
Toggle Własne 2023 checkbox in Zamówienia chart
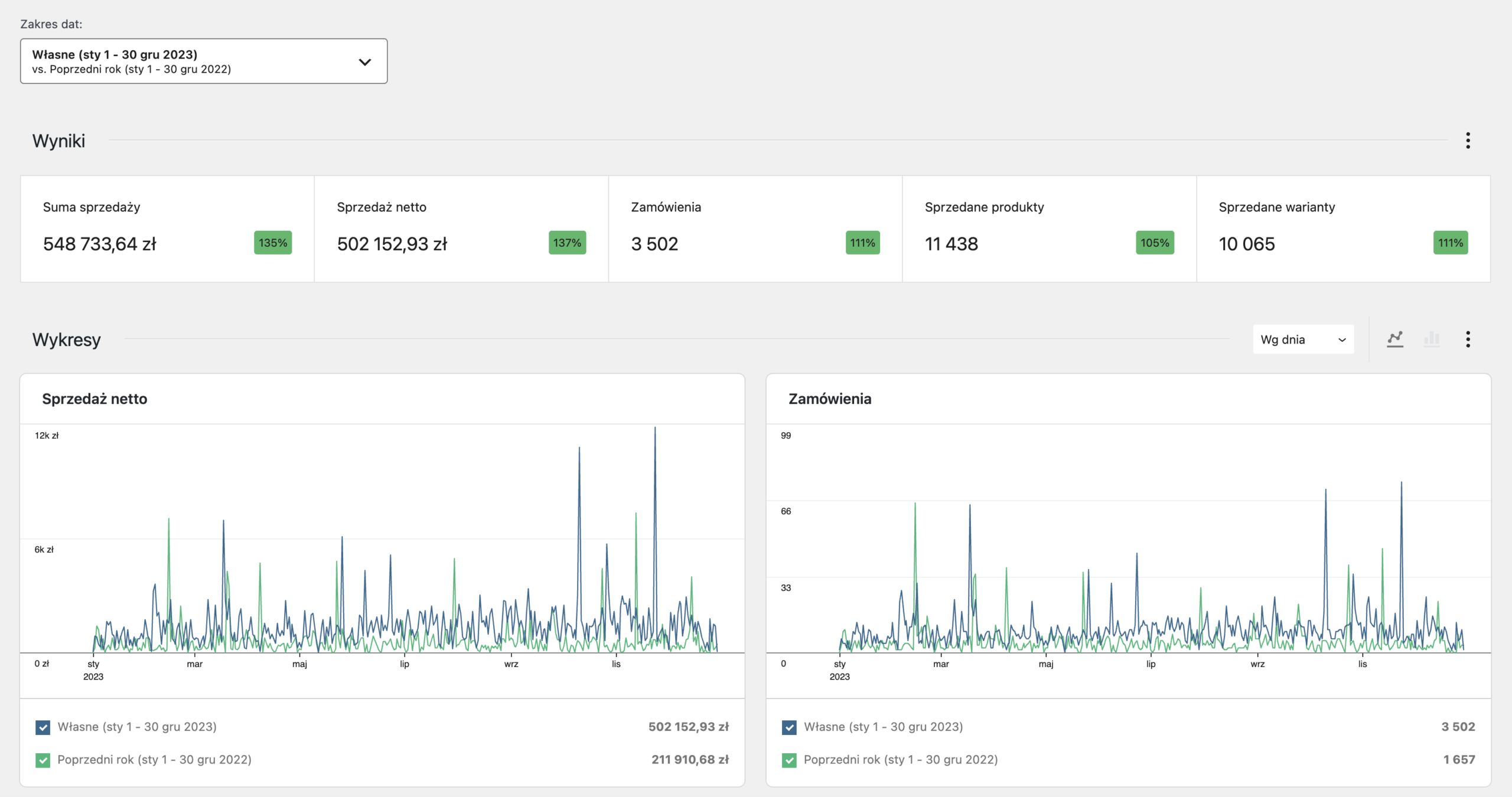[789, 727]
